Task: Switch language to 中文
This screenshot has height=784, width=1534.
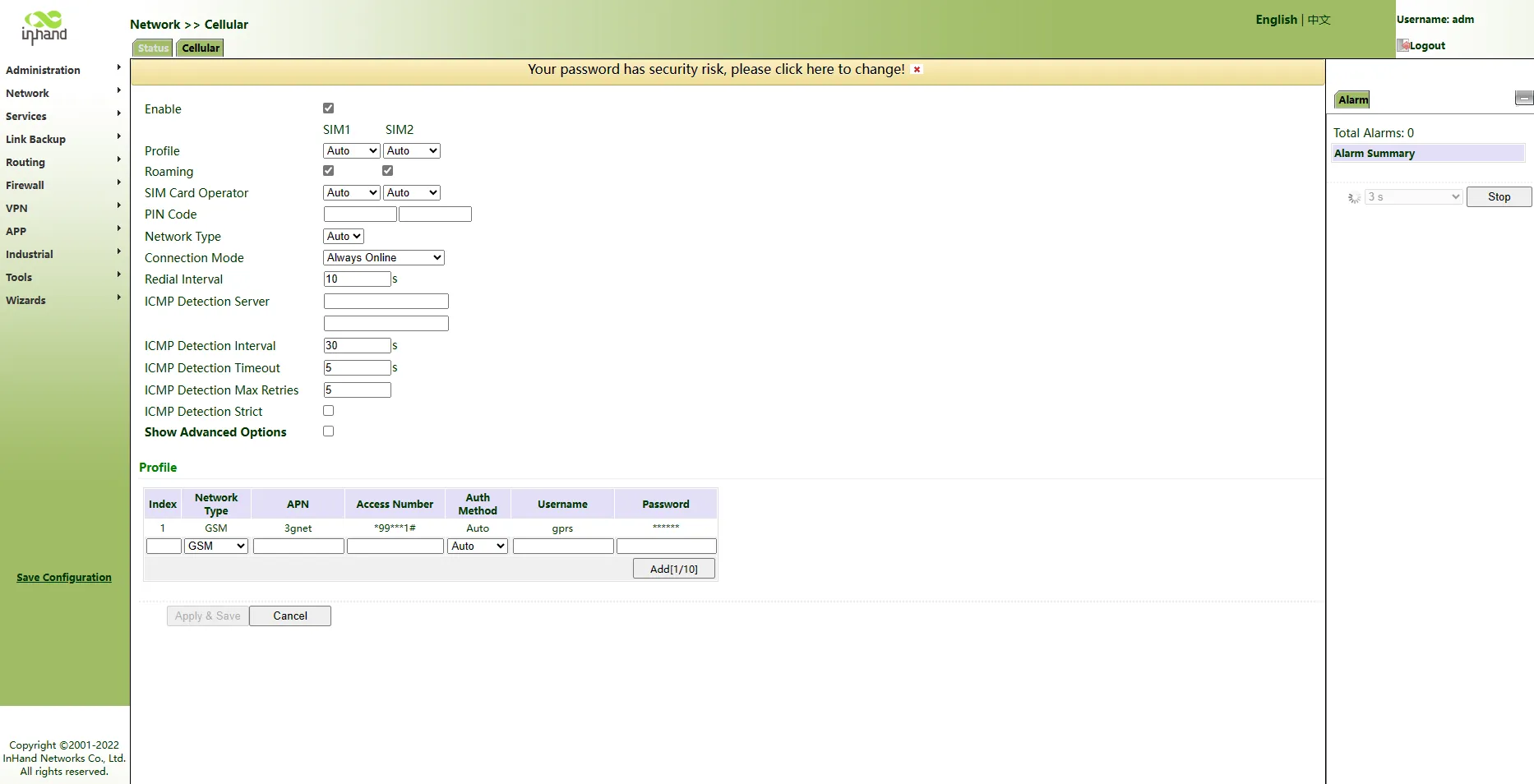Action: point(1319,20)
